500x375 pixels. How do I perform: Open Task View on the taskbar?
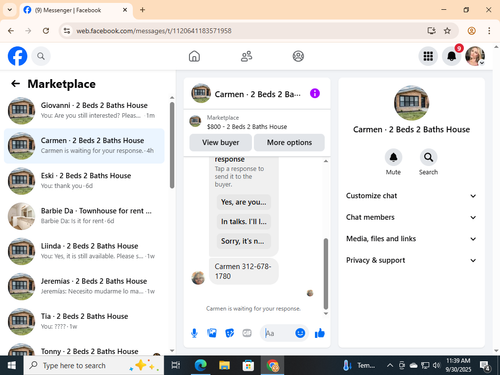176,365
